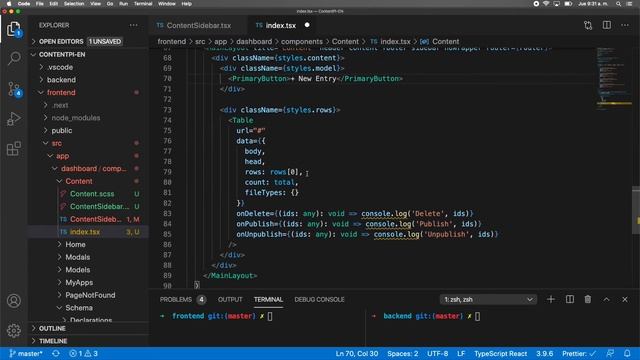Change indentation via 'Spaces: 2'
Image resolution: width=640 pixels, height=360 pixels.
pyautogui.click(x=402, y=353)
